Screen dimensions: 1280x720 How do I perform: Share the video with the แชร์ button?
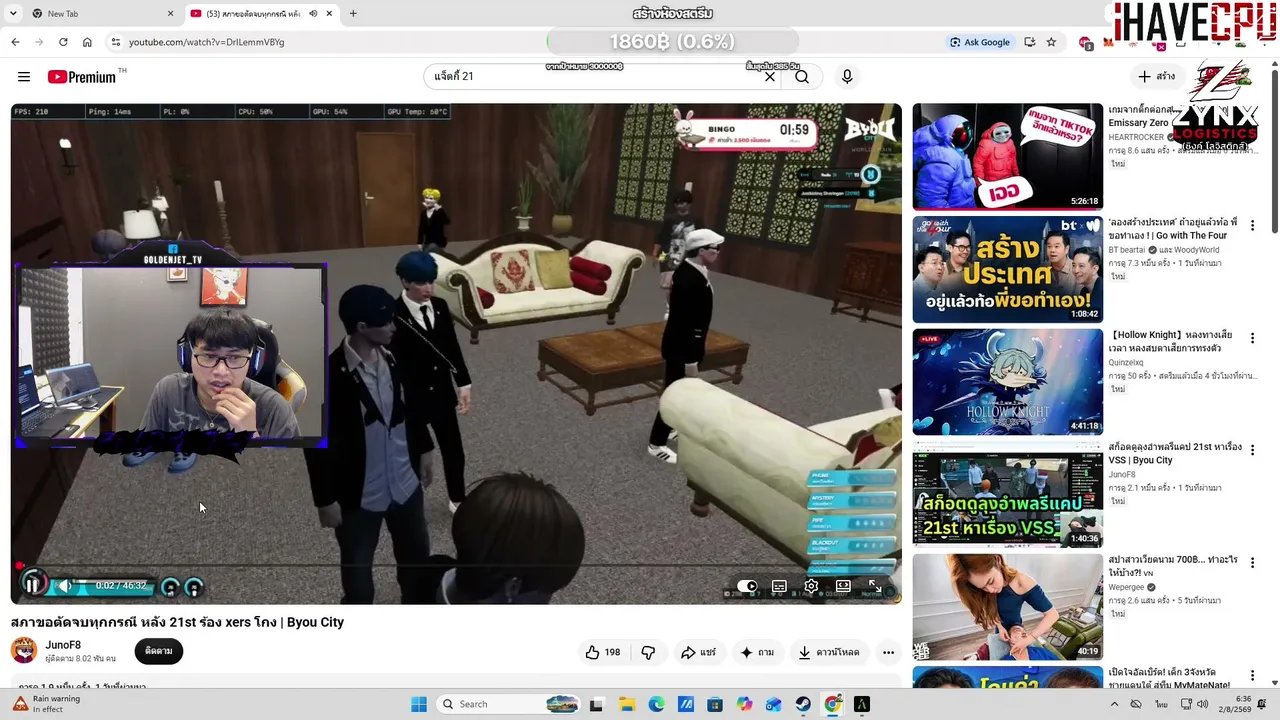tap(698, 652)
